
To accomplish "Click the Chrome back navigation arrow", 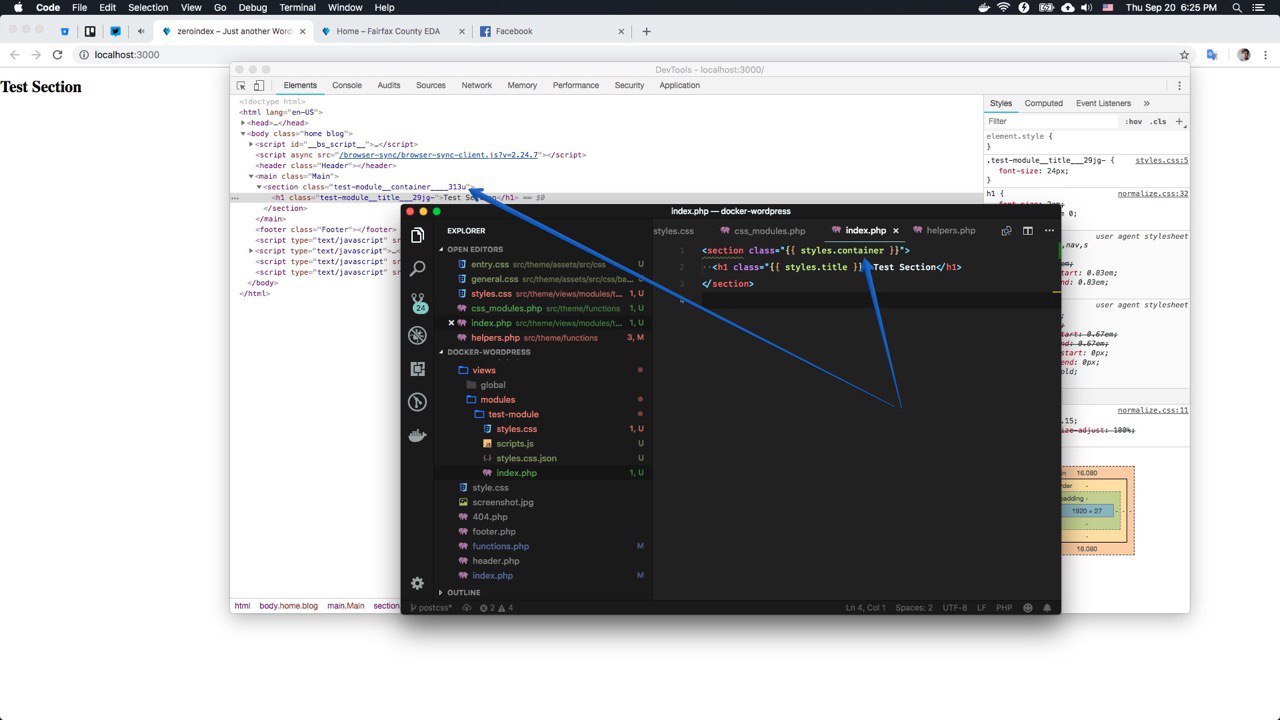I will pyautogui.click(x=15, y=55).
